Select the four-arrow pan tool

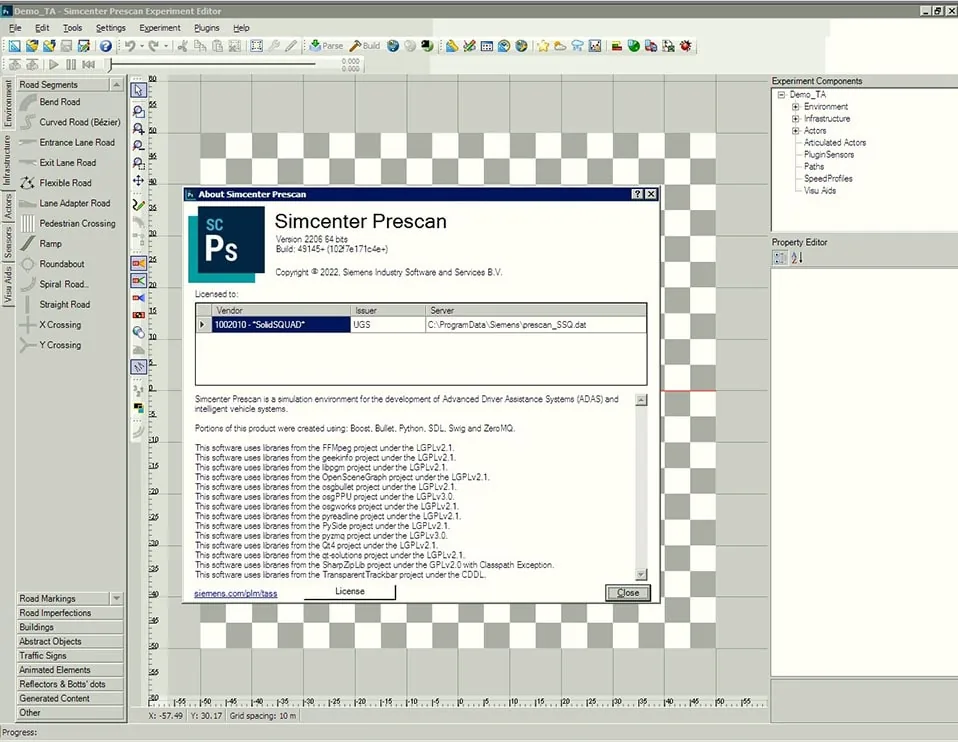tap(139, 181)
